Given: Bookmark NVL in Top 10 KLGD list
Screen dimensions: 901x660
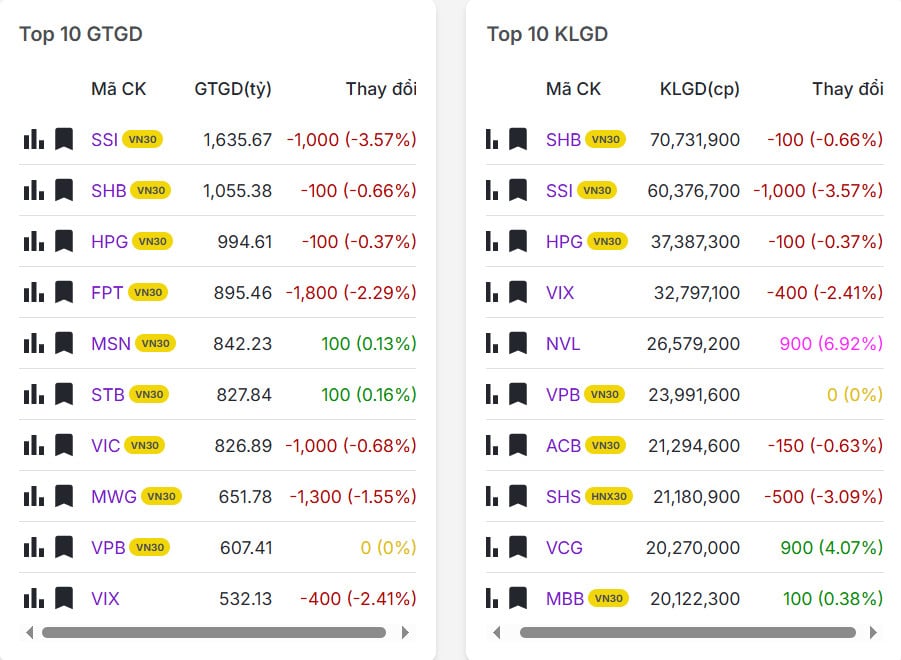Looking at the screenshot, I should pos(518,343).
